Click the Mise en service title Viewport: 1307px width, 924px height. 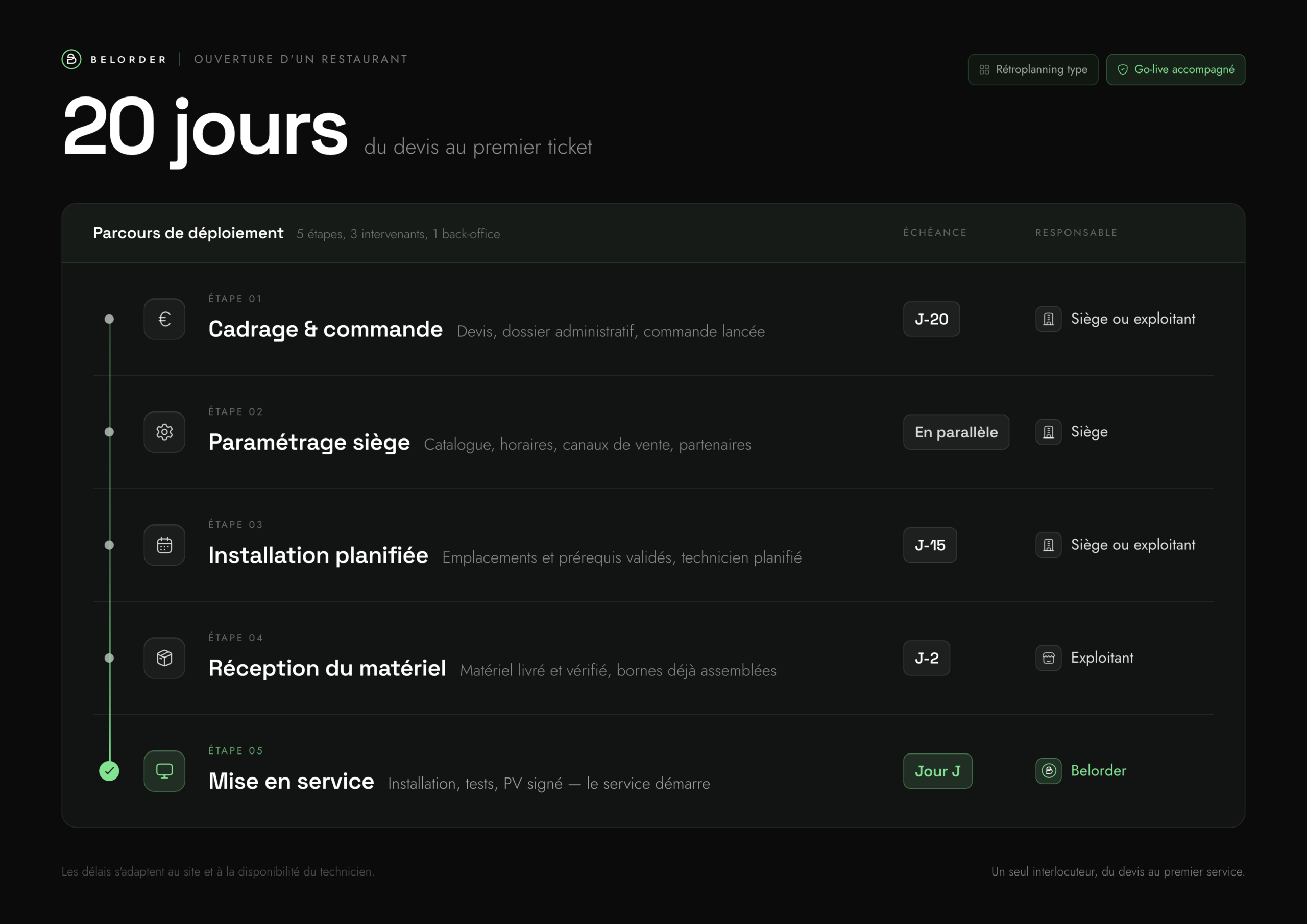click(291, 781)
